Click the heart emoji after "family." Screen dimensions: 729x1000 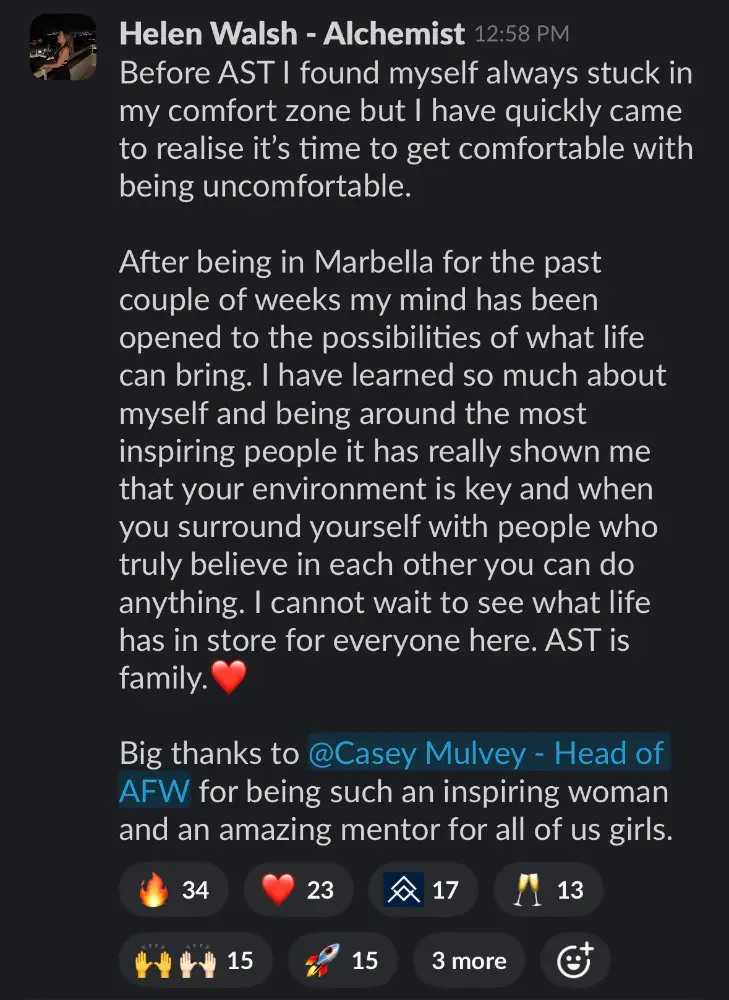coord(229,679)
